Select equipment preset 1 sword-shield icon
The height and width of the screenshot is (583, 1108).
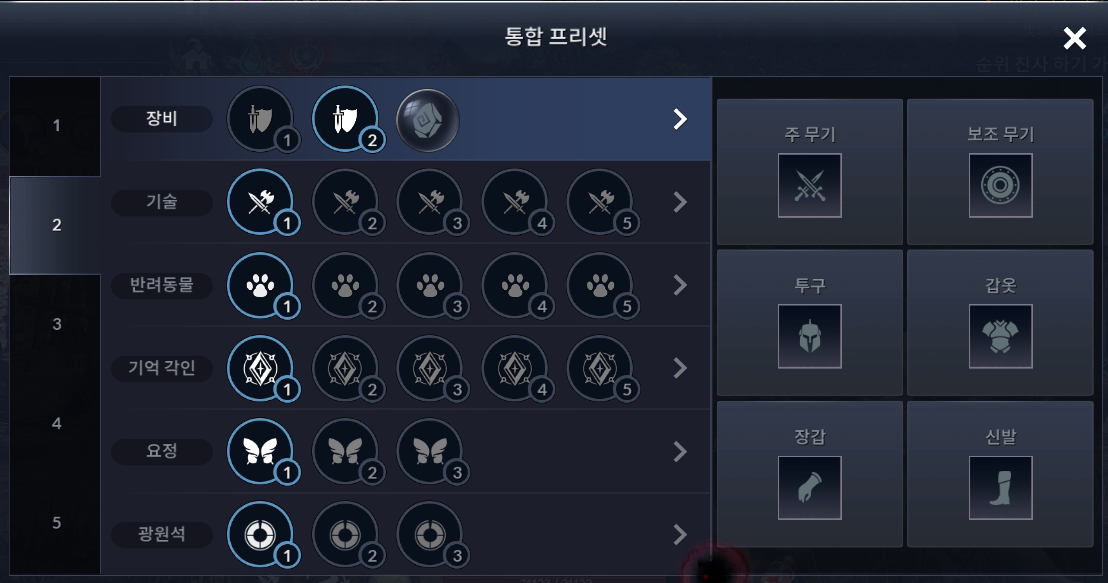click(x=261, y=119)
